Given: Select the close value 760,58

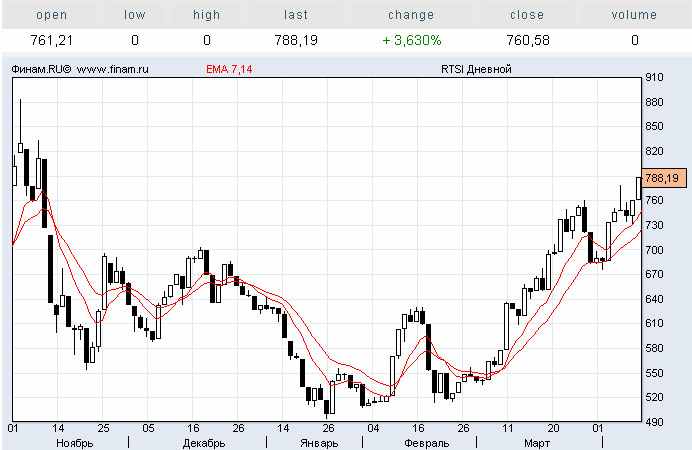Looking at the screenshot, I should tap(528, 41).
